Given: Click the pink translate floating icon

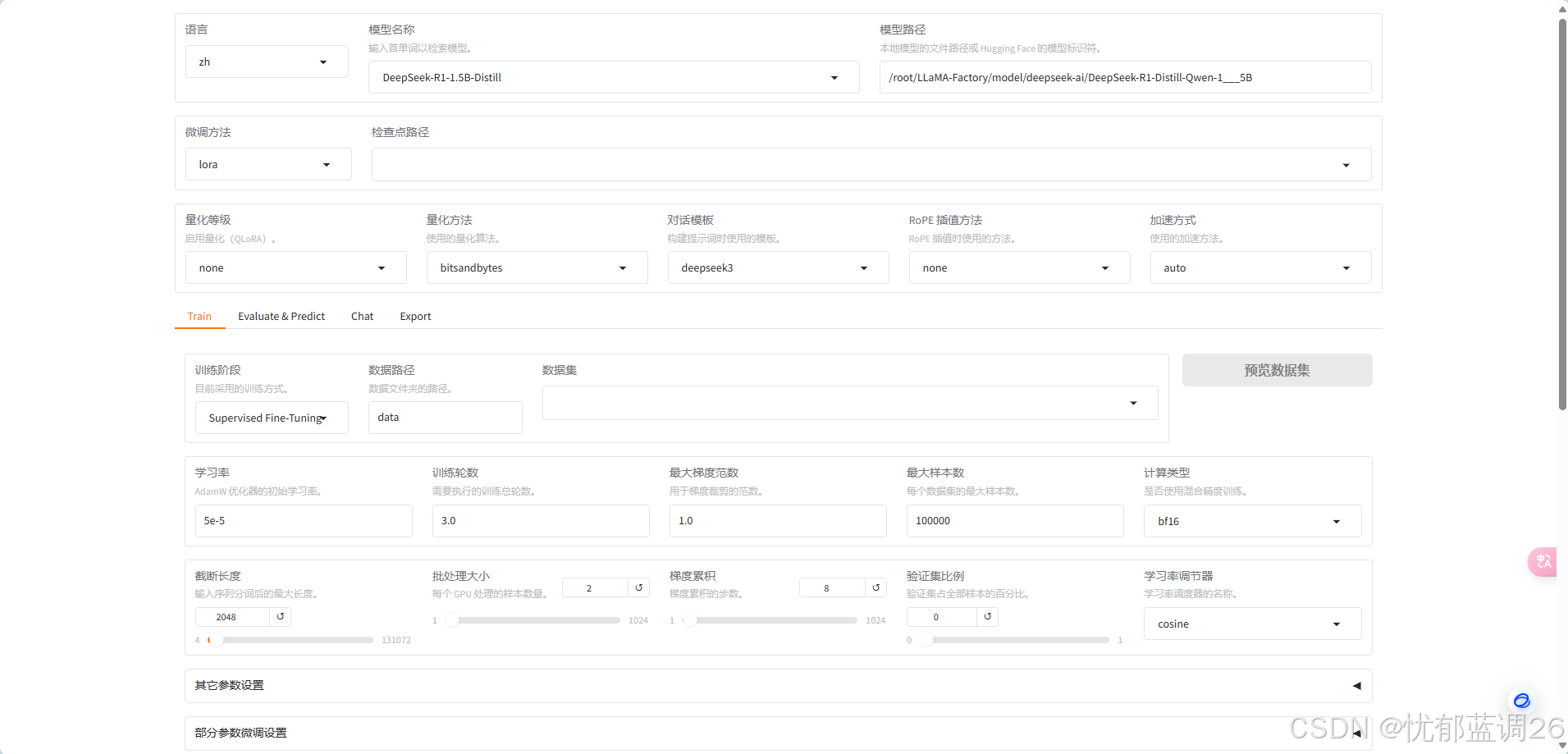Looking at the screenshot, I should pyautogui.click(x=1543, y=562).
